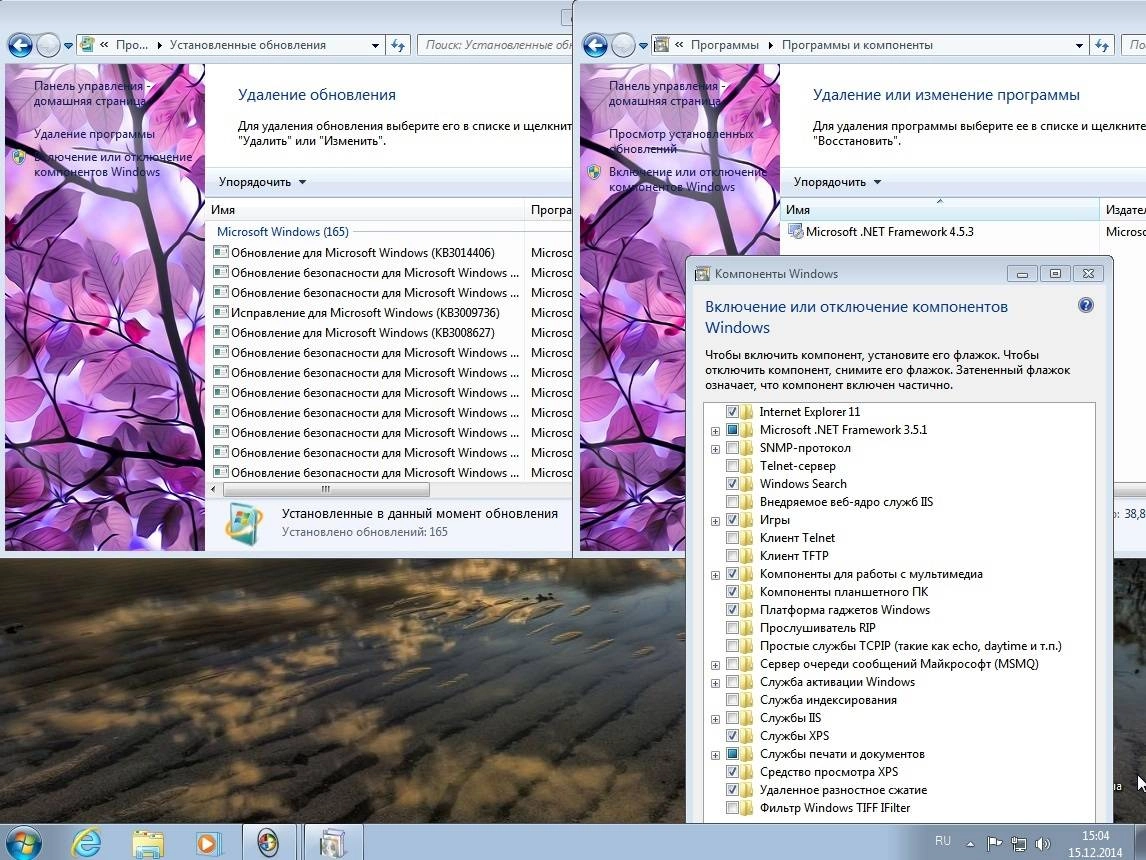Click icon of fix KB3009736
Image resolution: width=1146 pixels, height=860 pixels.
[220, 312]
